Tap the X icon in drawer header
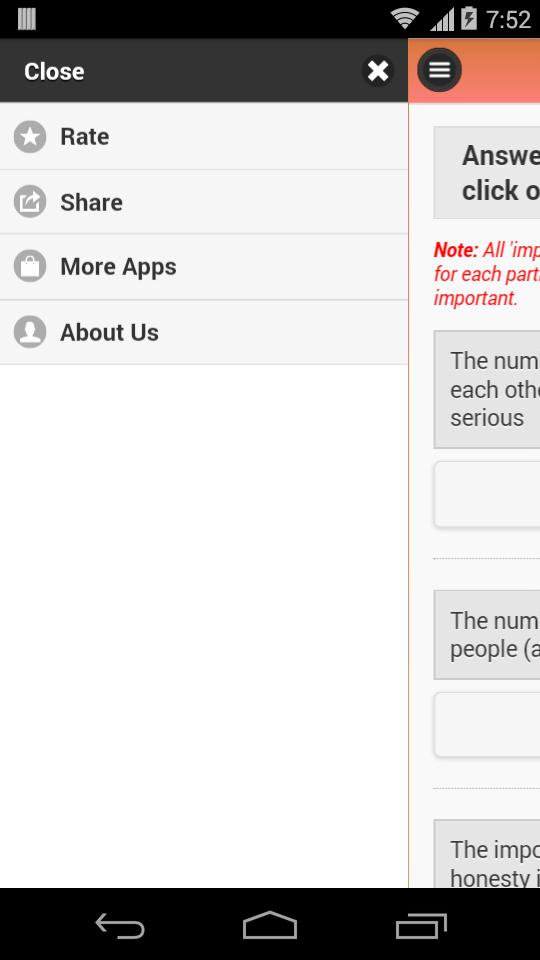540x960 pixels. click(378, 71)
